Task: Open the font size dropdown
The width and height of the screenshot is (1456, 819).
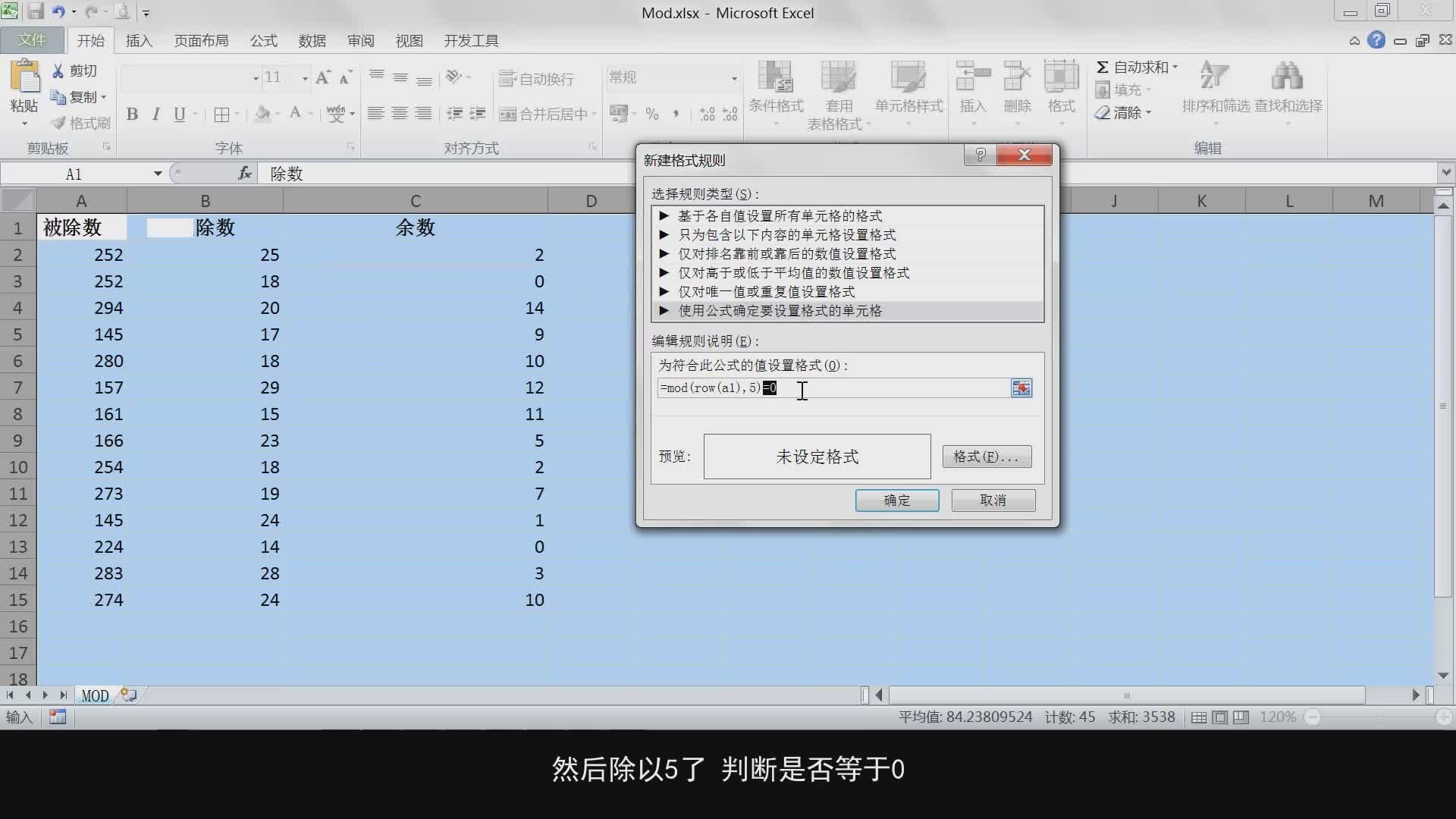Action: 305,78
